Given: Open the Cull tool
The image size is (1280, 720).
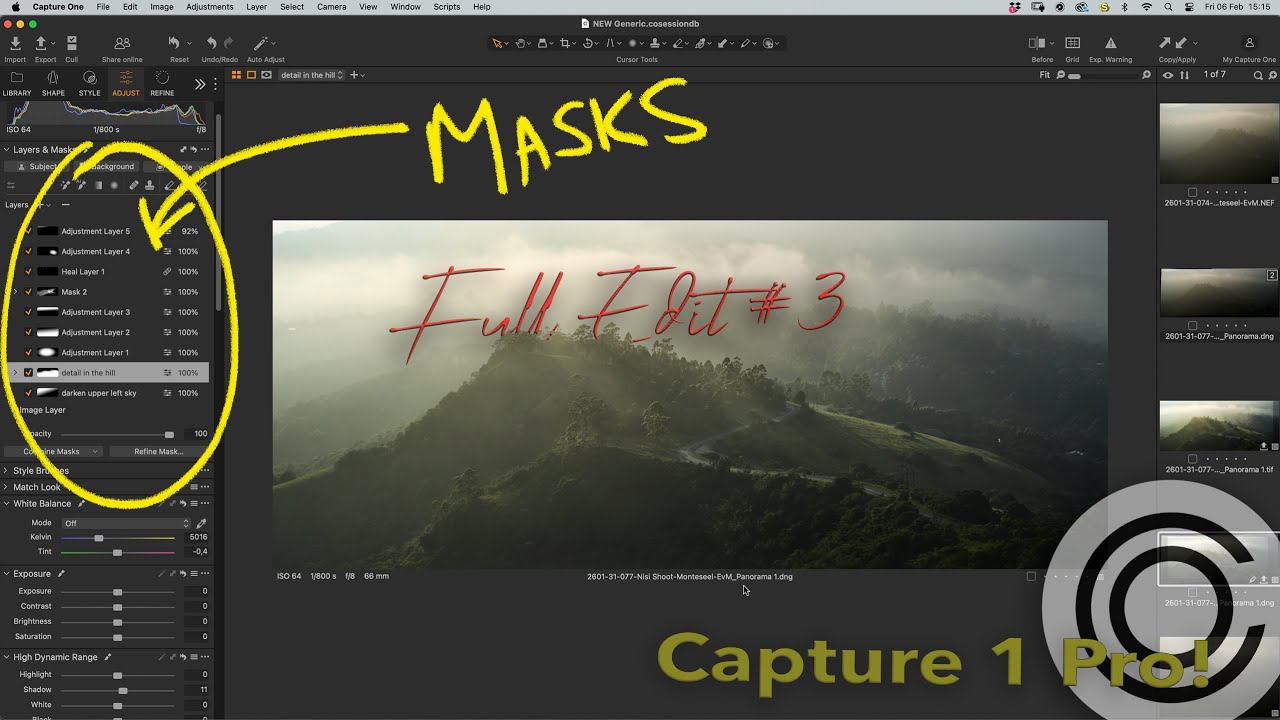Looking at the screenshot, I should (x=71, y=44).
